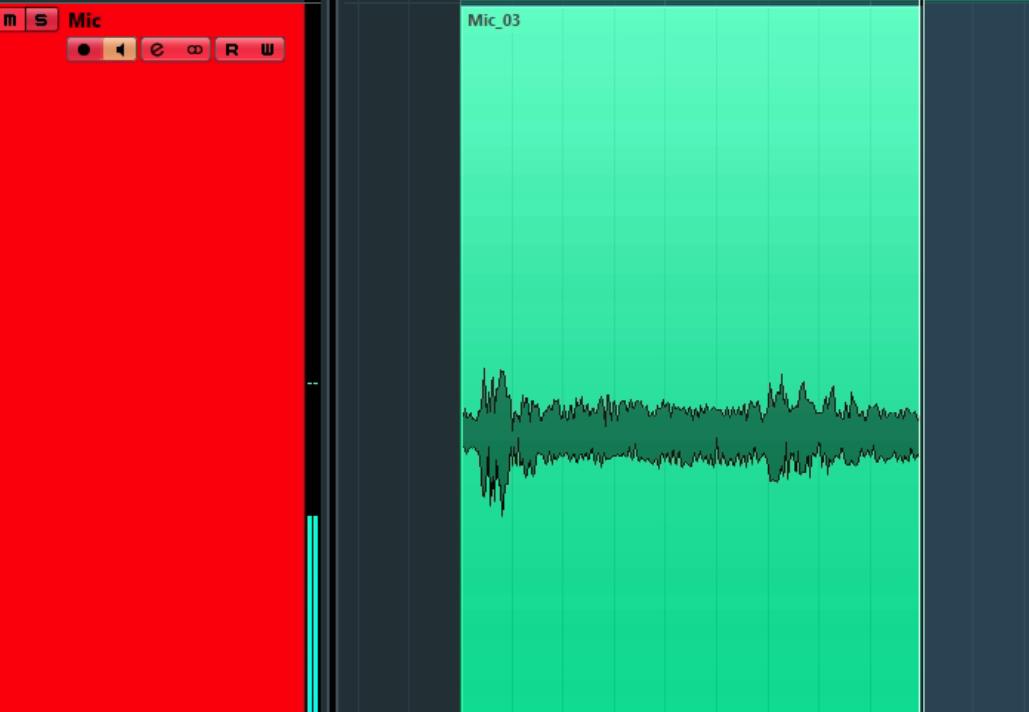Solo the Mic track
Screen dimensions: 1029x712
coord(41,20)
